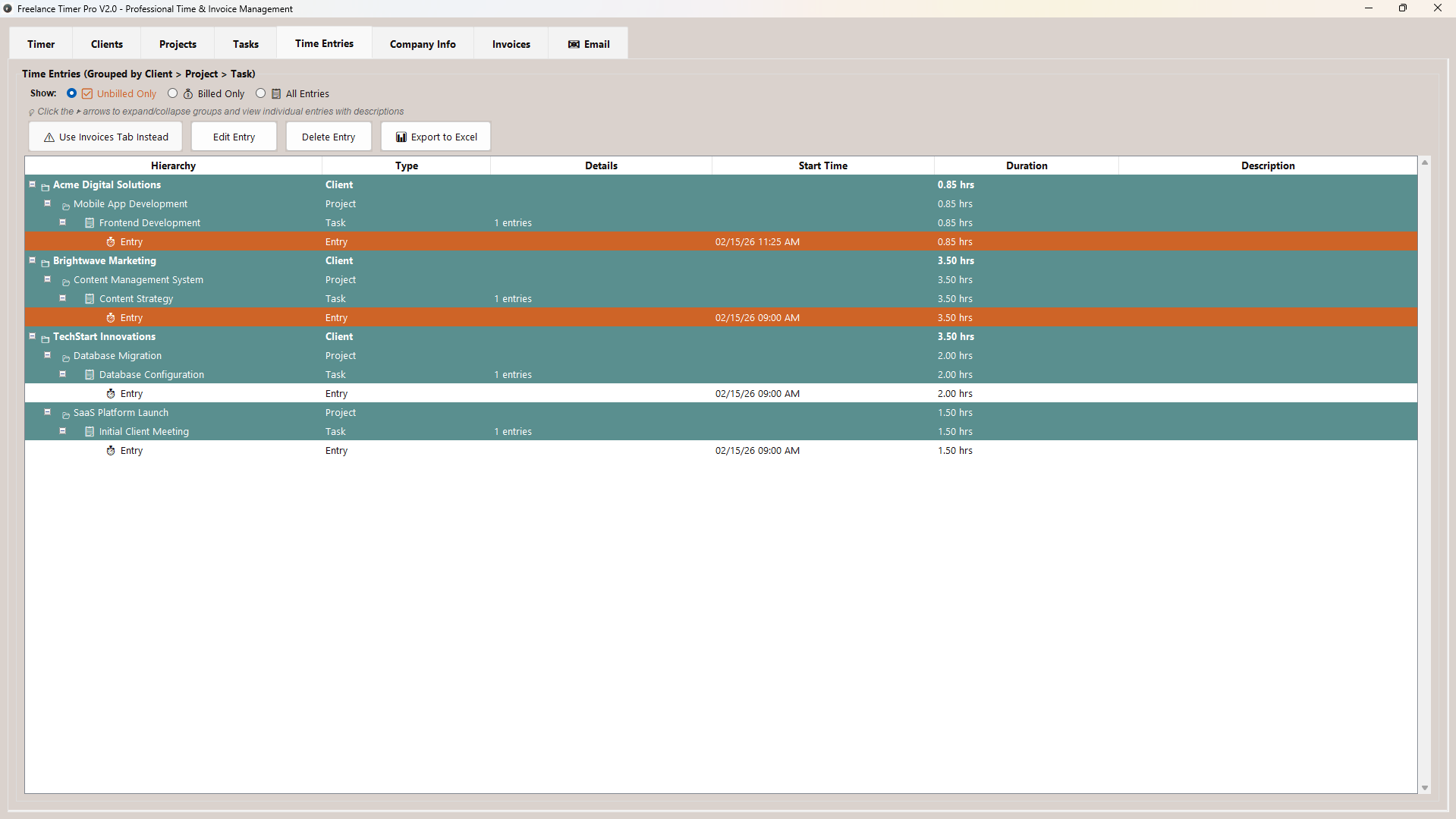The width and height of the screenshot is (1456, 819).
Task: Click the task list icon for Frontend Development
Action: tap(90, 223)
